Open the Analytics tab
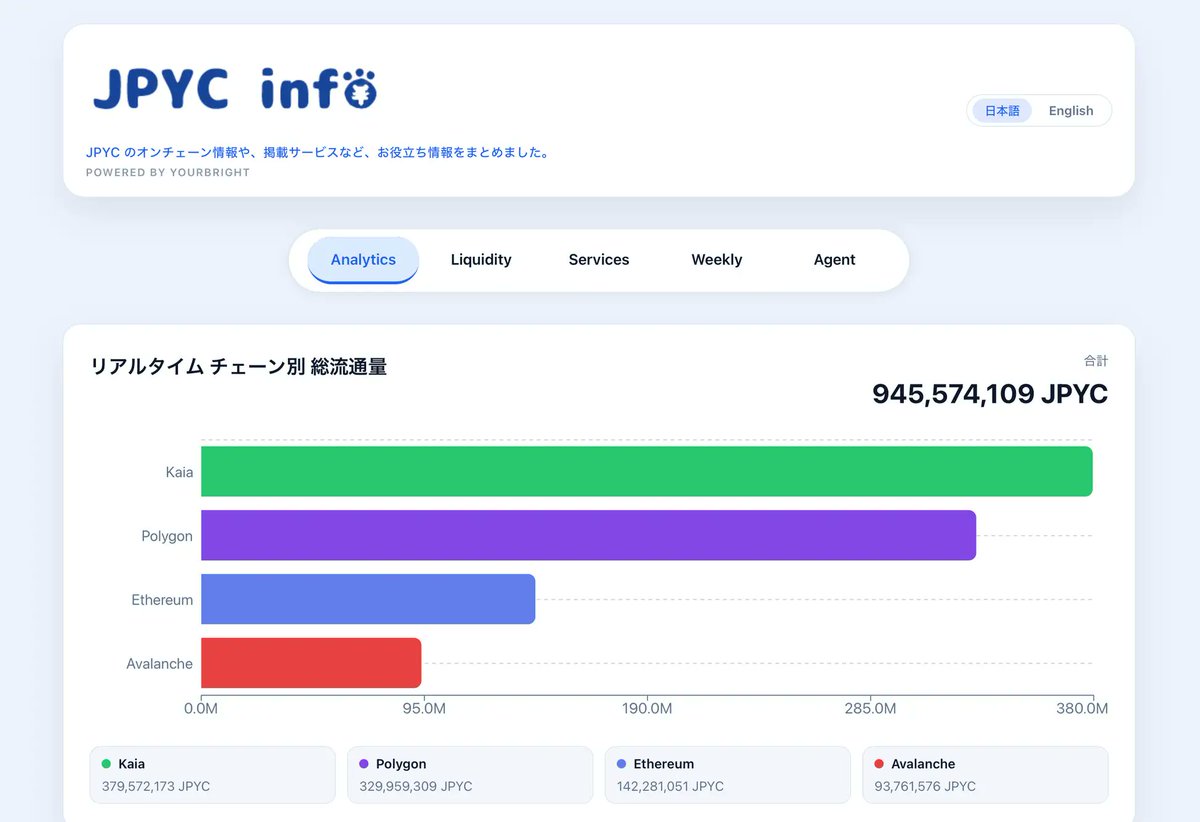Screen dimensions: 1200x822 coord(363,260)
